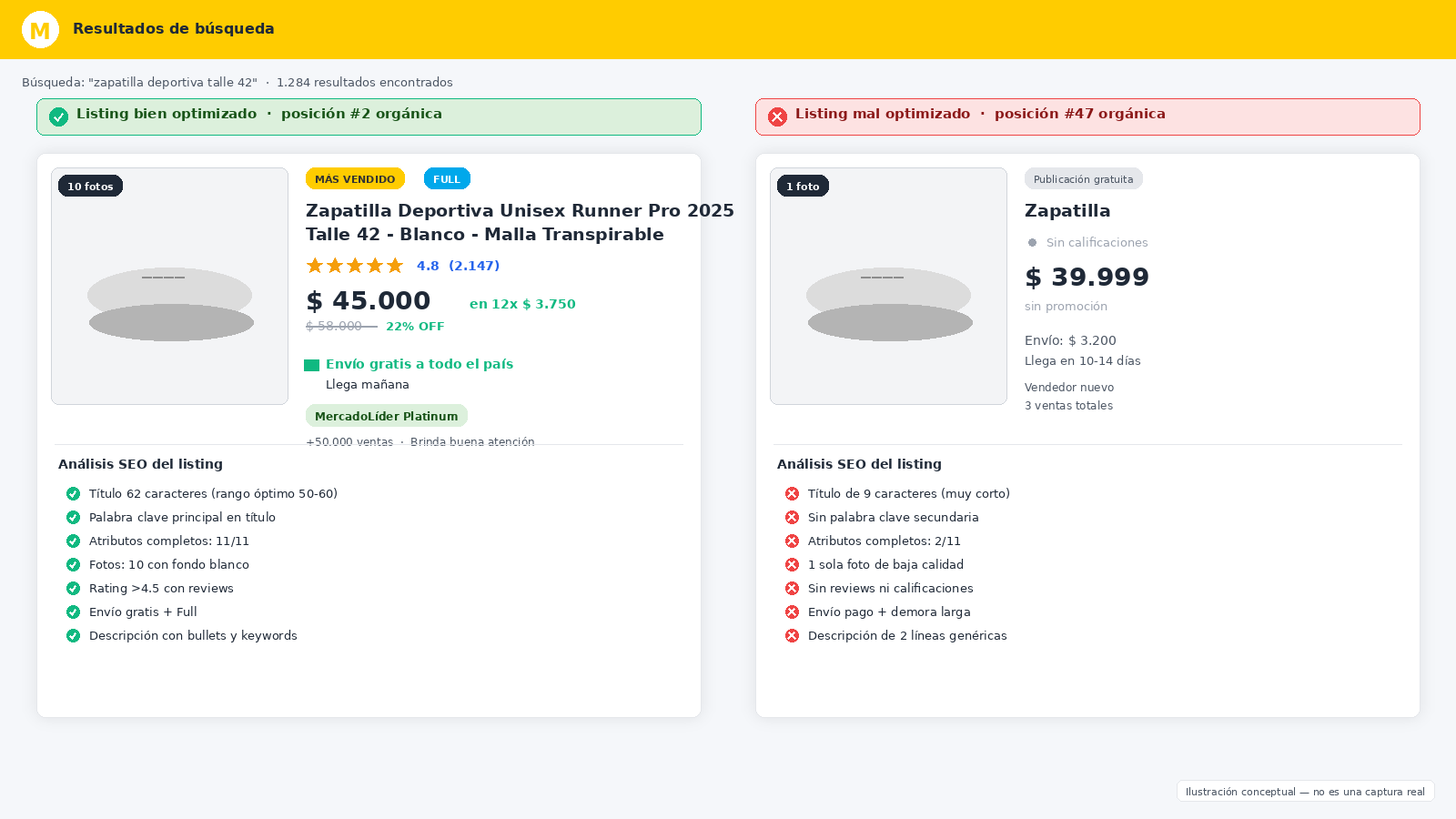Click left card 'Análisis SEO del listing' heading
This screenshot has width=1456, height=819.
click(140, 463)
